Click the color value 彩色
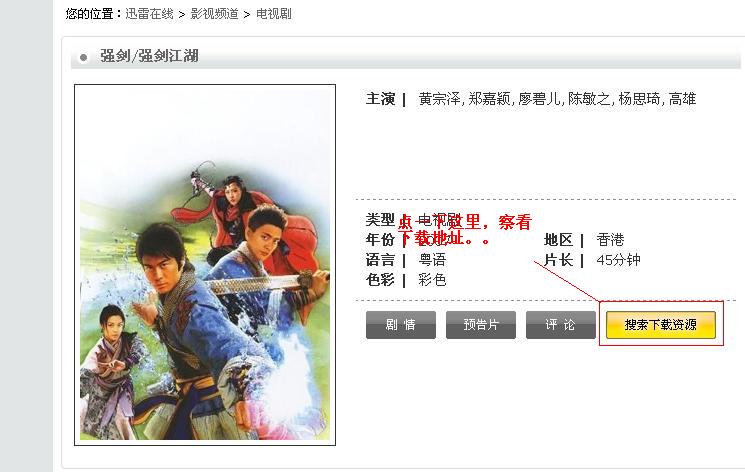745x472 pixels. [432, 280]
